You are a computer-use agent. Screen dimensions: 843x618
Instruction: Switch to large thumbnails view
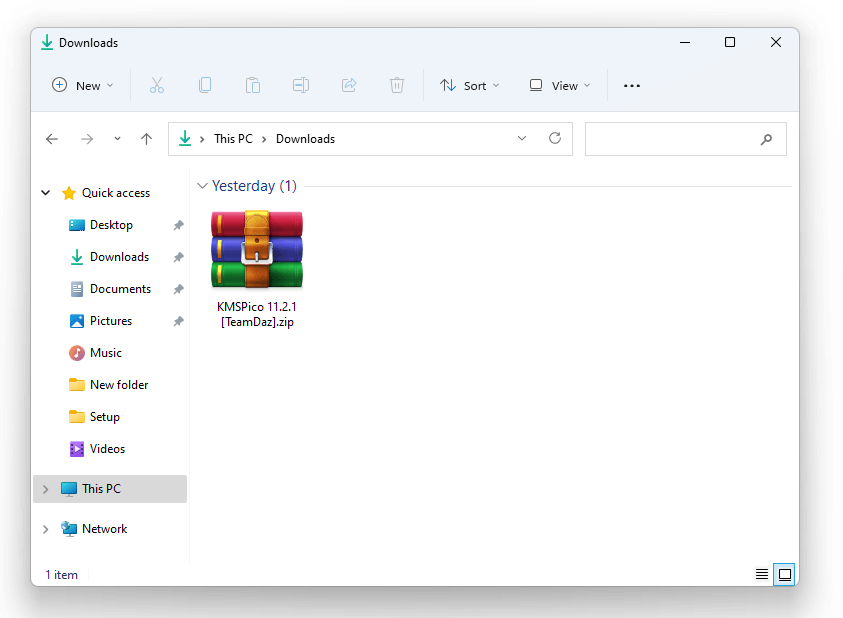click(x=785, y=574)
